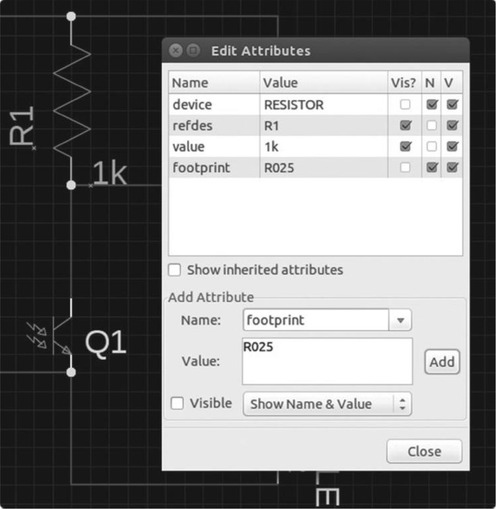Viewport: 496px width, 509px height.
Task: Toggle the Visible checkbox in Add Attribute
Action: (x=177, y=403)
